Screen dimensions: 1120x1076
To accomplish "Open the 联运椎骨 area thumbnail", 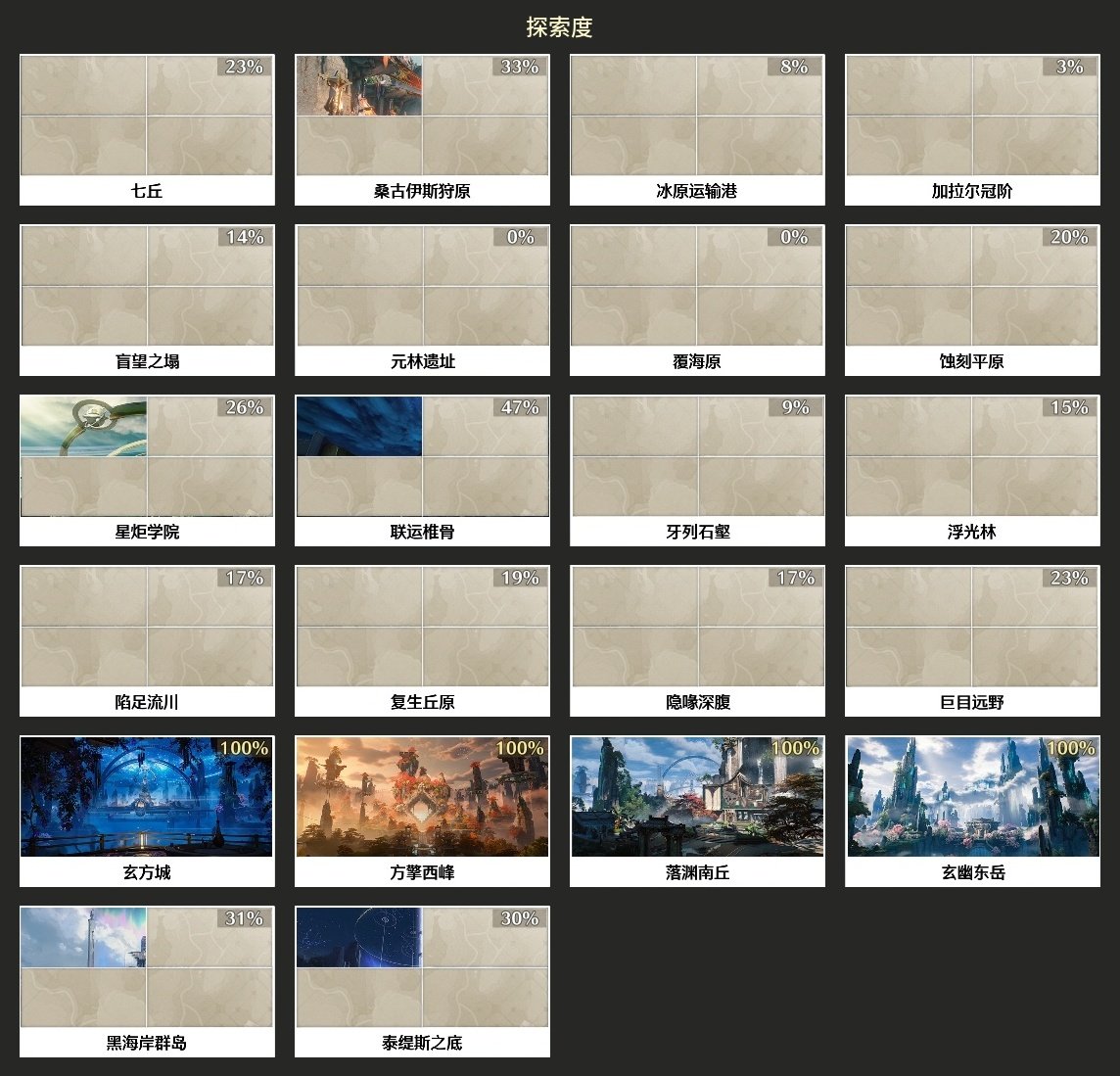I will click(x=422, y=456).
